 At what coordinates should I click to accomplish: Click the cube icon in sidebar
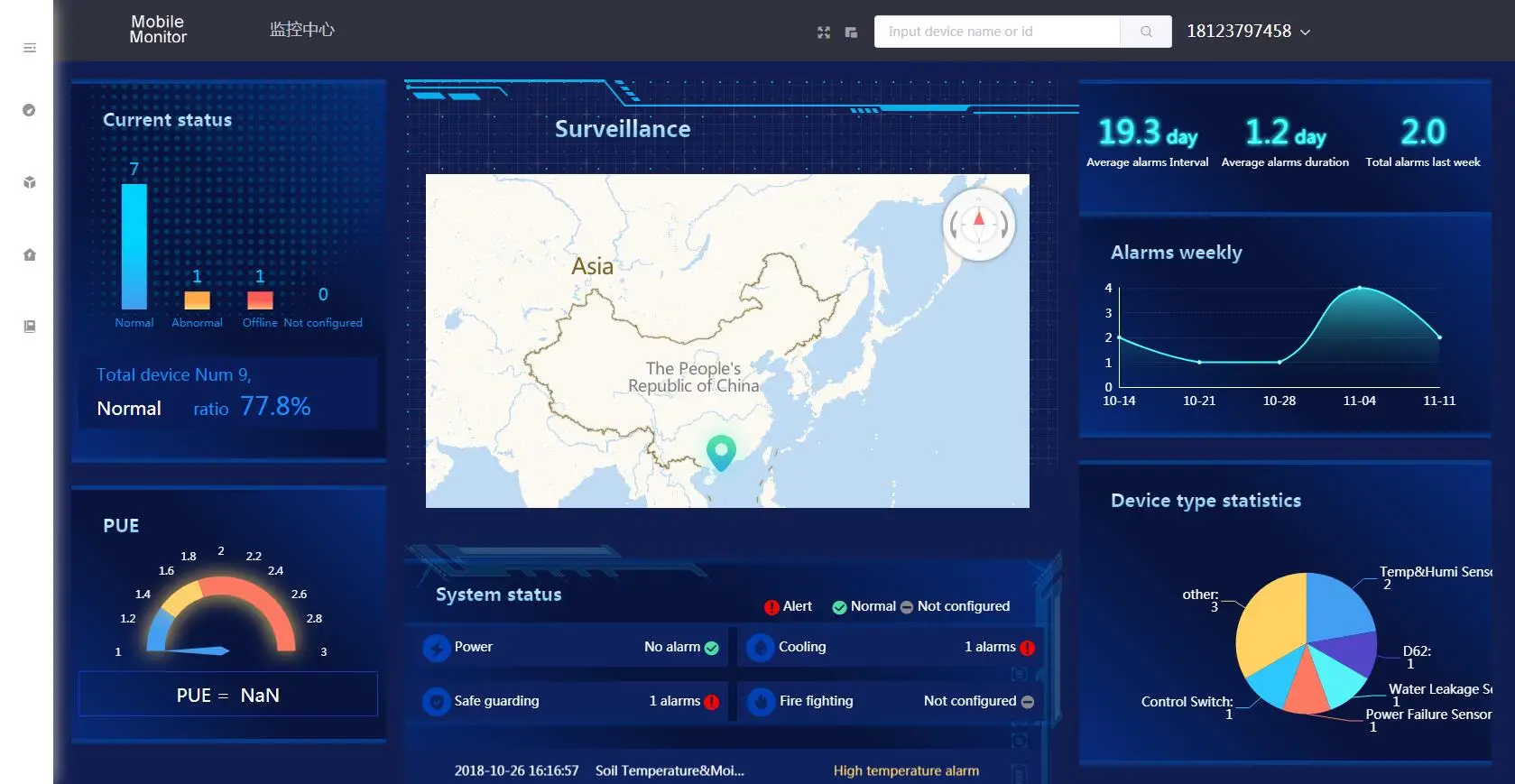click(x=29, y=182)
